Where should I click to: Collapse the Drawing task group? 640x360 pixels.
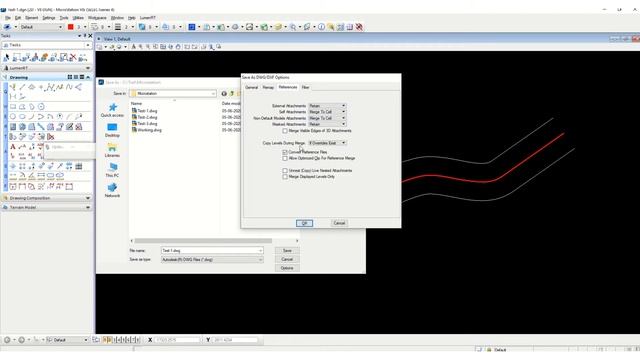click(x=88, y=77)
